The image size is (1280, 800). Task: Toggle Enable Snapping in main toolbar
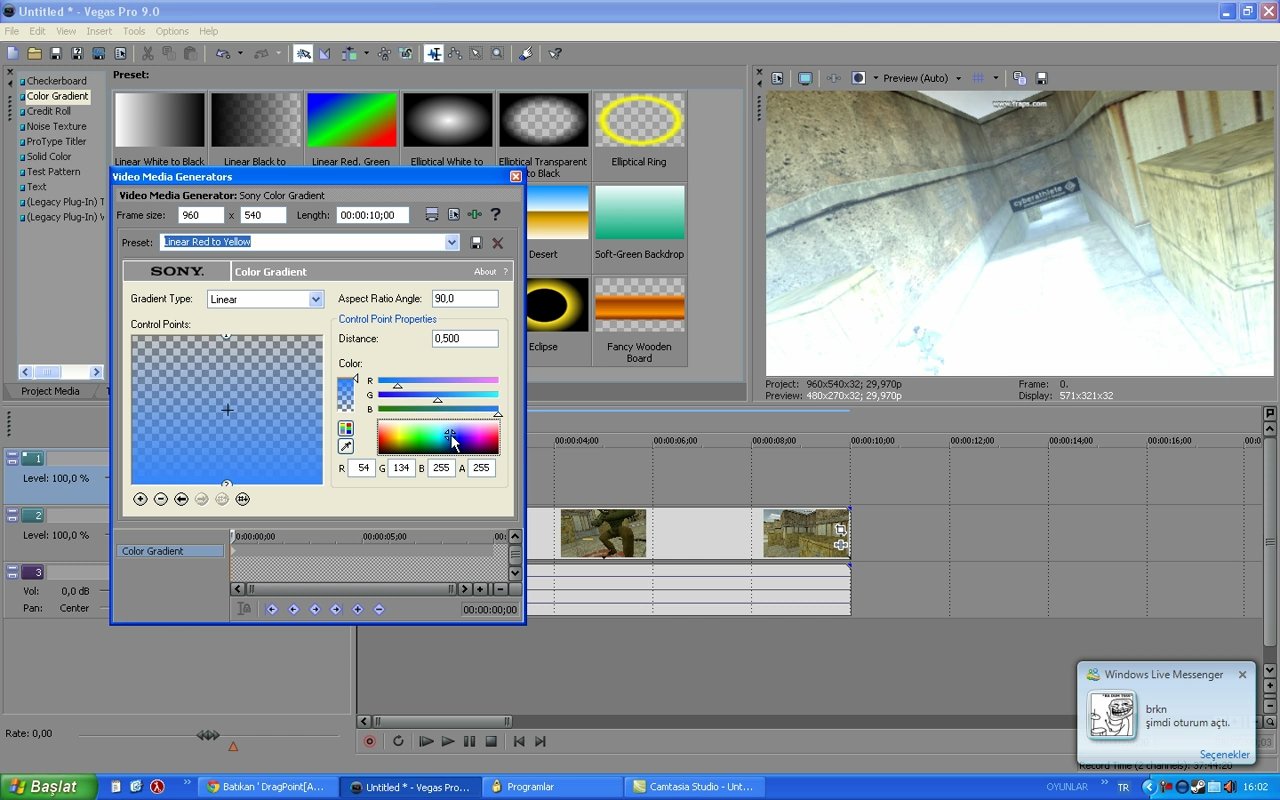(x=303, y=53)
